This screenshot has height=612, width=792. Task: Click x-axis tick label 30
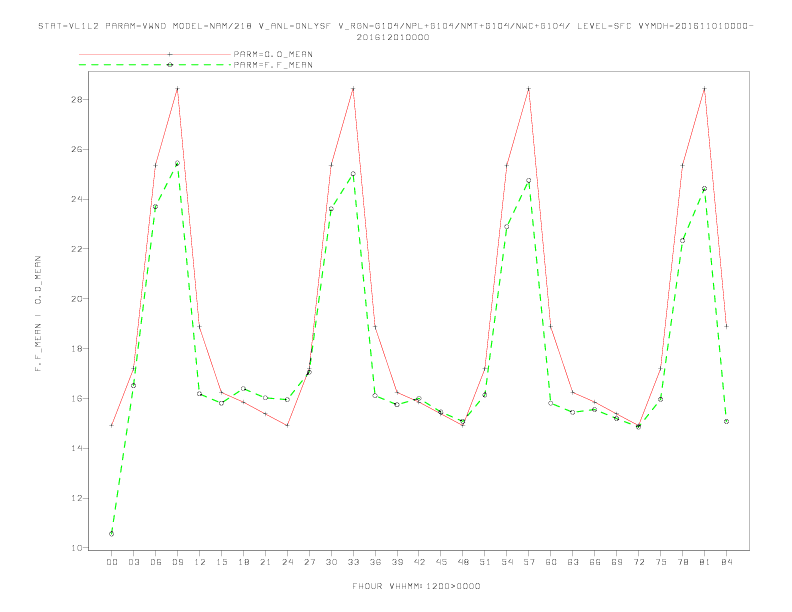(331, 562)
